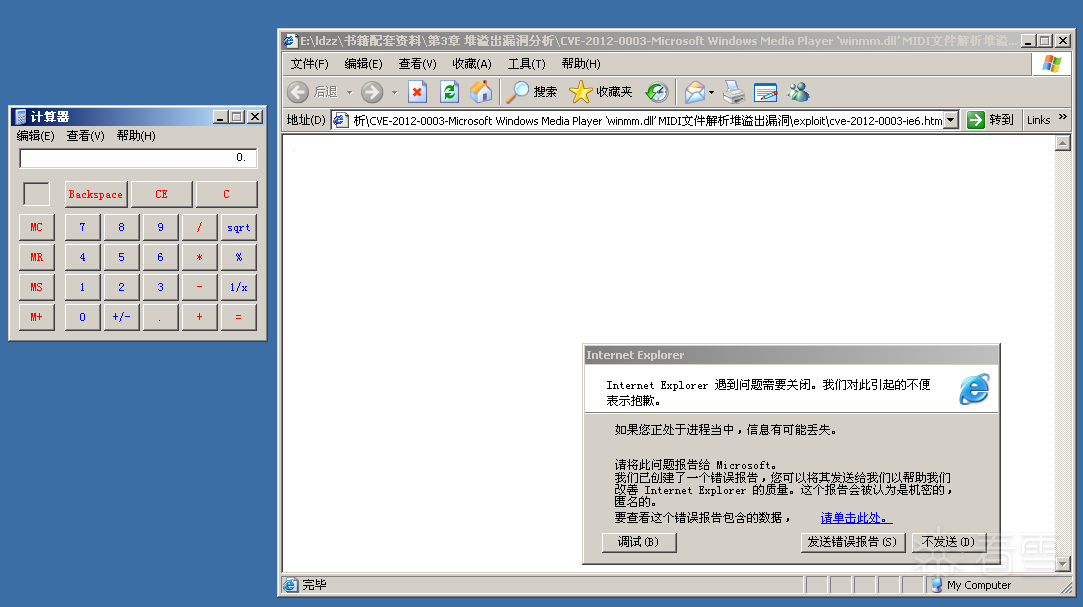Click the Windows flag logo in IE
The height and width of the screenshot is (607, 1083).
1051,64
